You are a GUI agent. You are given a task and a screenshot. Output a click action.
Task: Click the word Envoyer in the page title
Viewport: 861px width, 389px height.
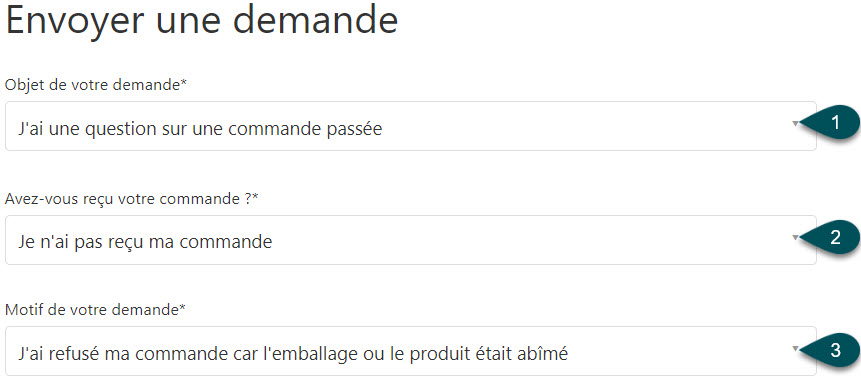click(x=76, y=21)
